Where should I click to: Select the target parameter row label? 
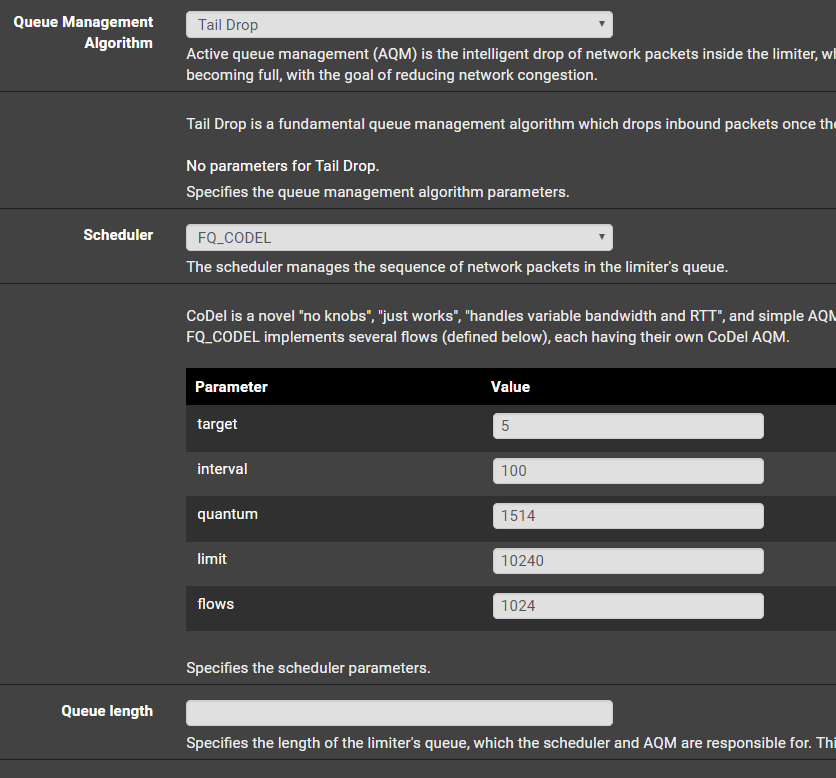pyautogui.click(x=217, y=424)
